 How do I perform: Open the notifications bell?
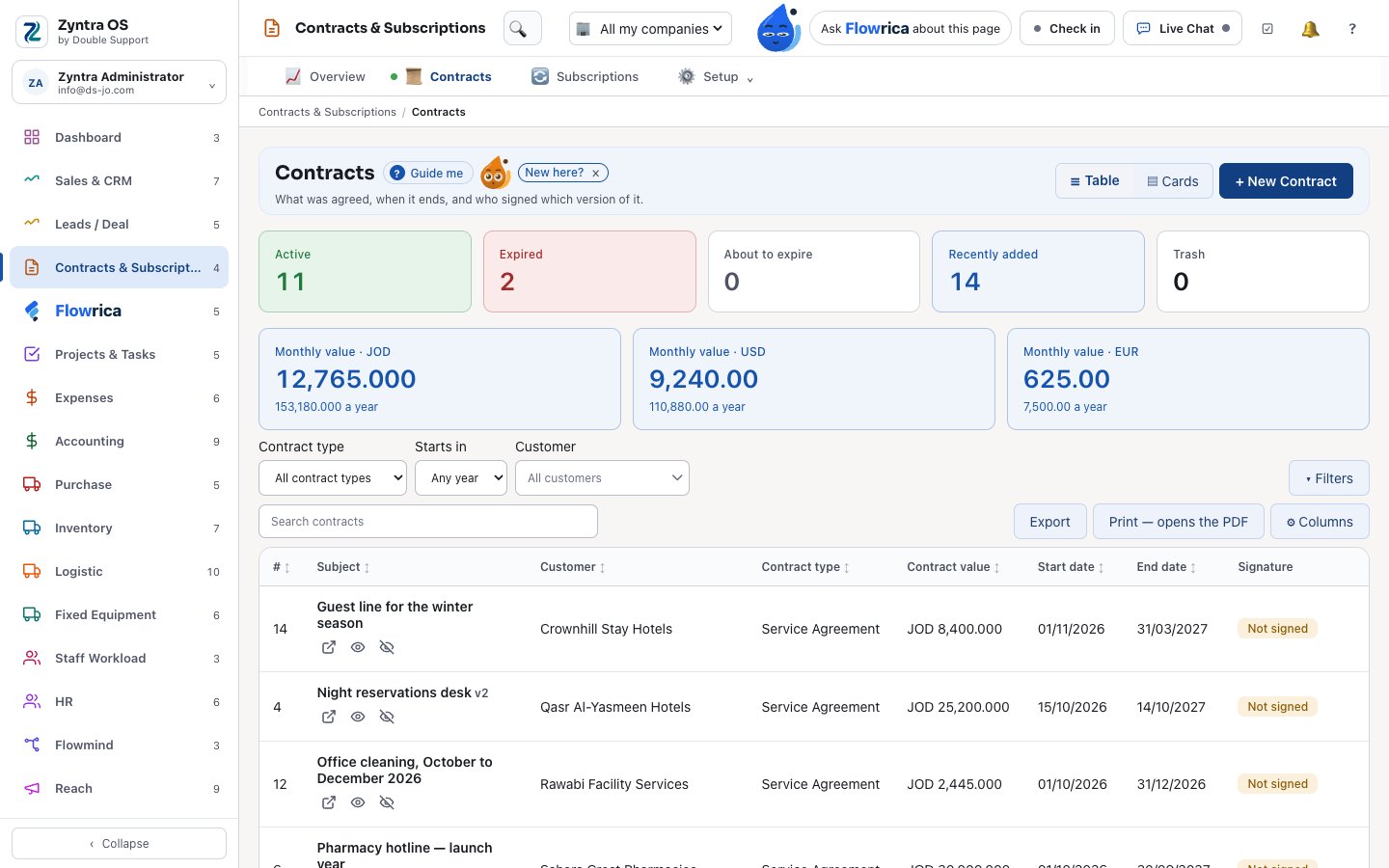click(x=1310, y=29)
